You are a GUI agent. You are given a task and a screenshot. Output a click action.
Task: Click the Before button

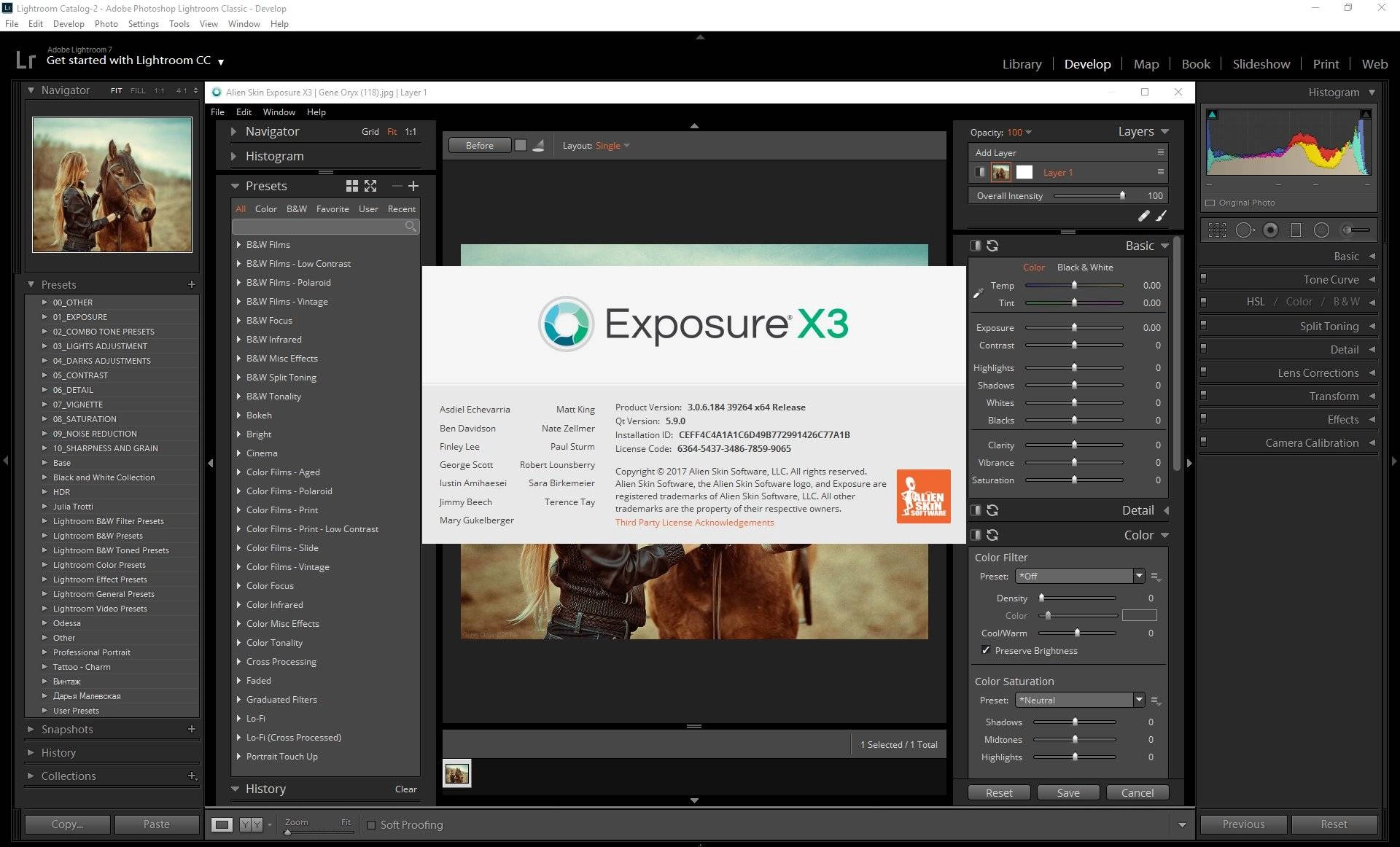[479, 146]
